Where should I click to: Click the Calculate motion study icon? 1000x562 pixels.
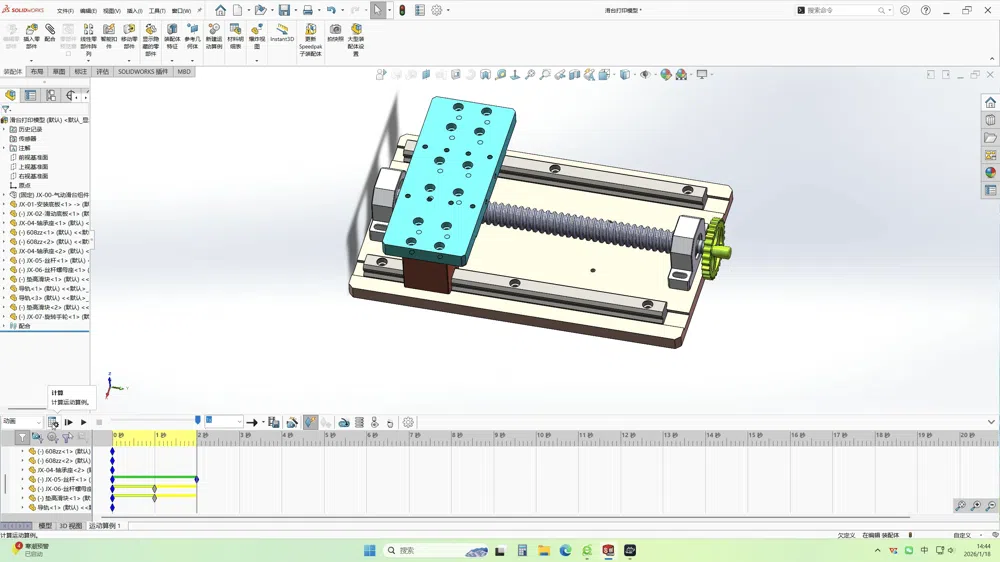pyautogui.click(x=53, y=422)
